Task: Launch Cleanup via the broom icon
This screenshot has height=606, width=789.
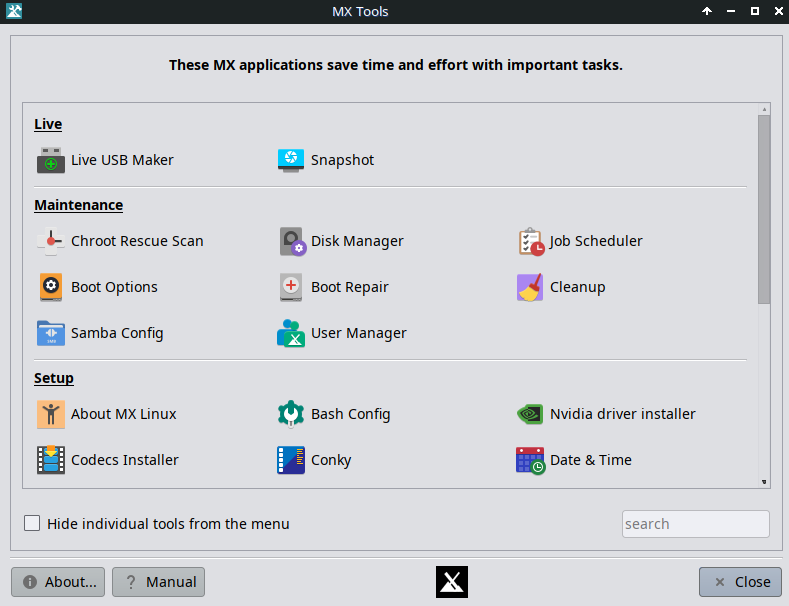Action: [530, 287]
